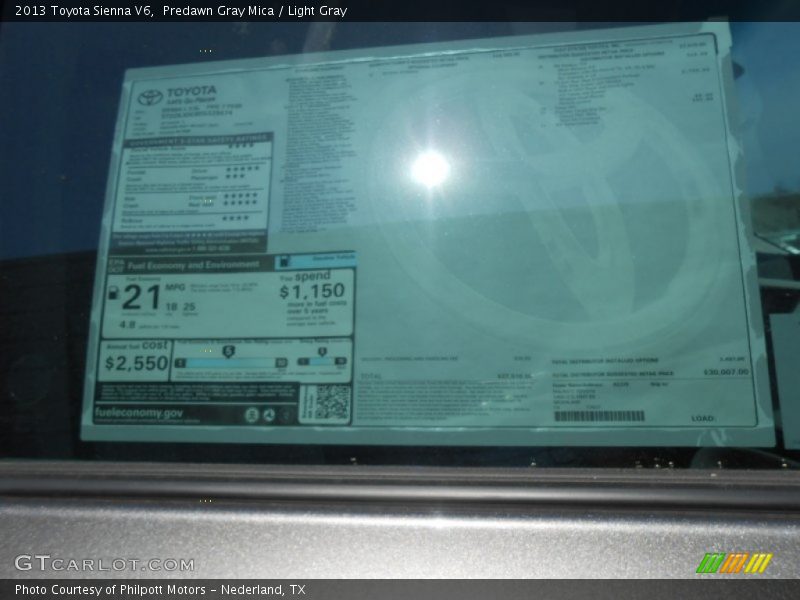
Task: Click the $1,150 fuel spend amount
Action: click(312, 291)
